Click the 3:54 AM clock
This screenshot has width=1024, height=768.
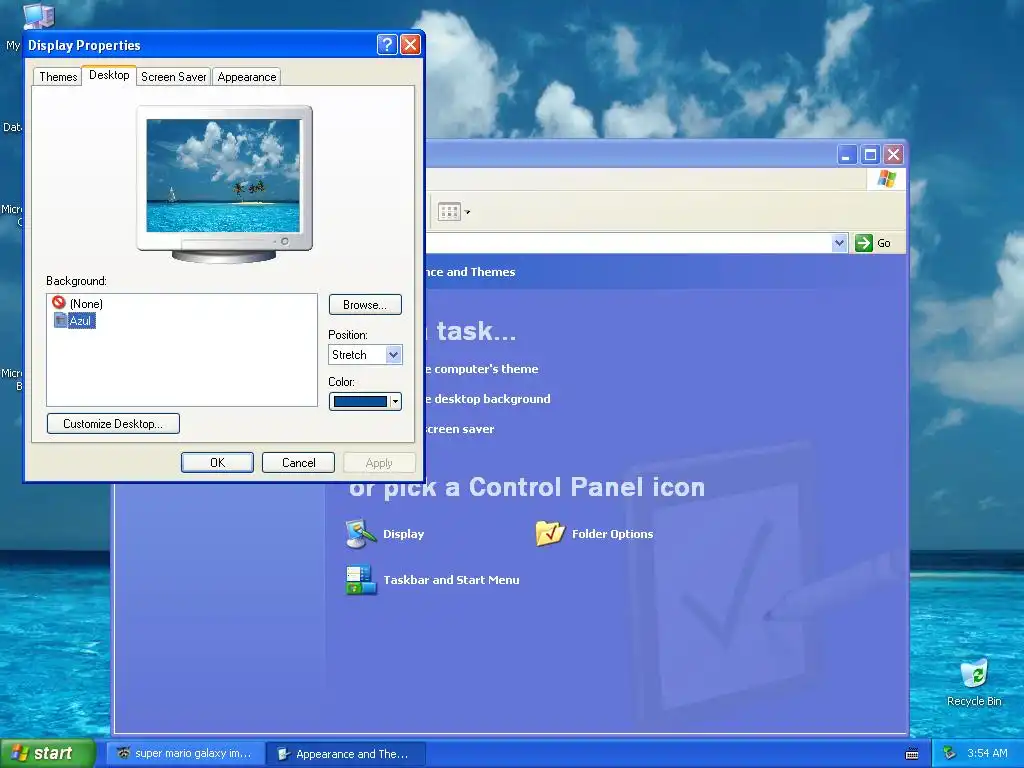(x=987, y=753)
